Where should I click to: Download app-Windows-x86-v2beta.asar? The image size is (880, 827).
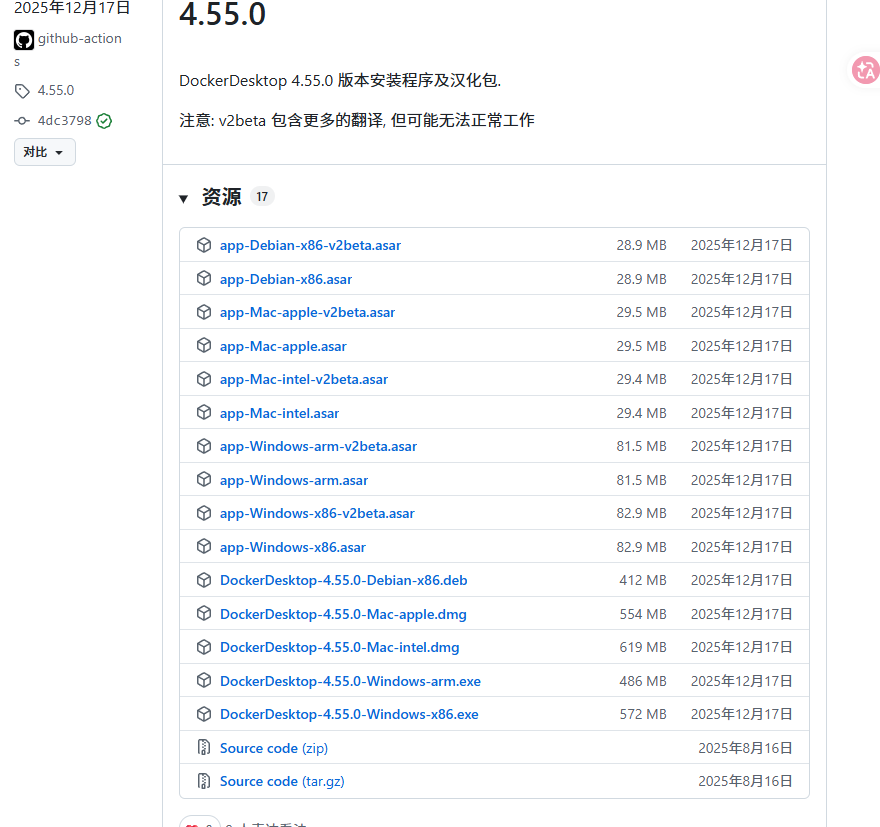(317, 513)
